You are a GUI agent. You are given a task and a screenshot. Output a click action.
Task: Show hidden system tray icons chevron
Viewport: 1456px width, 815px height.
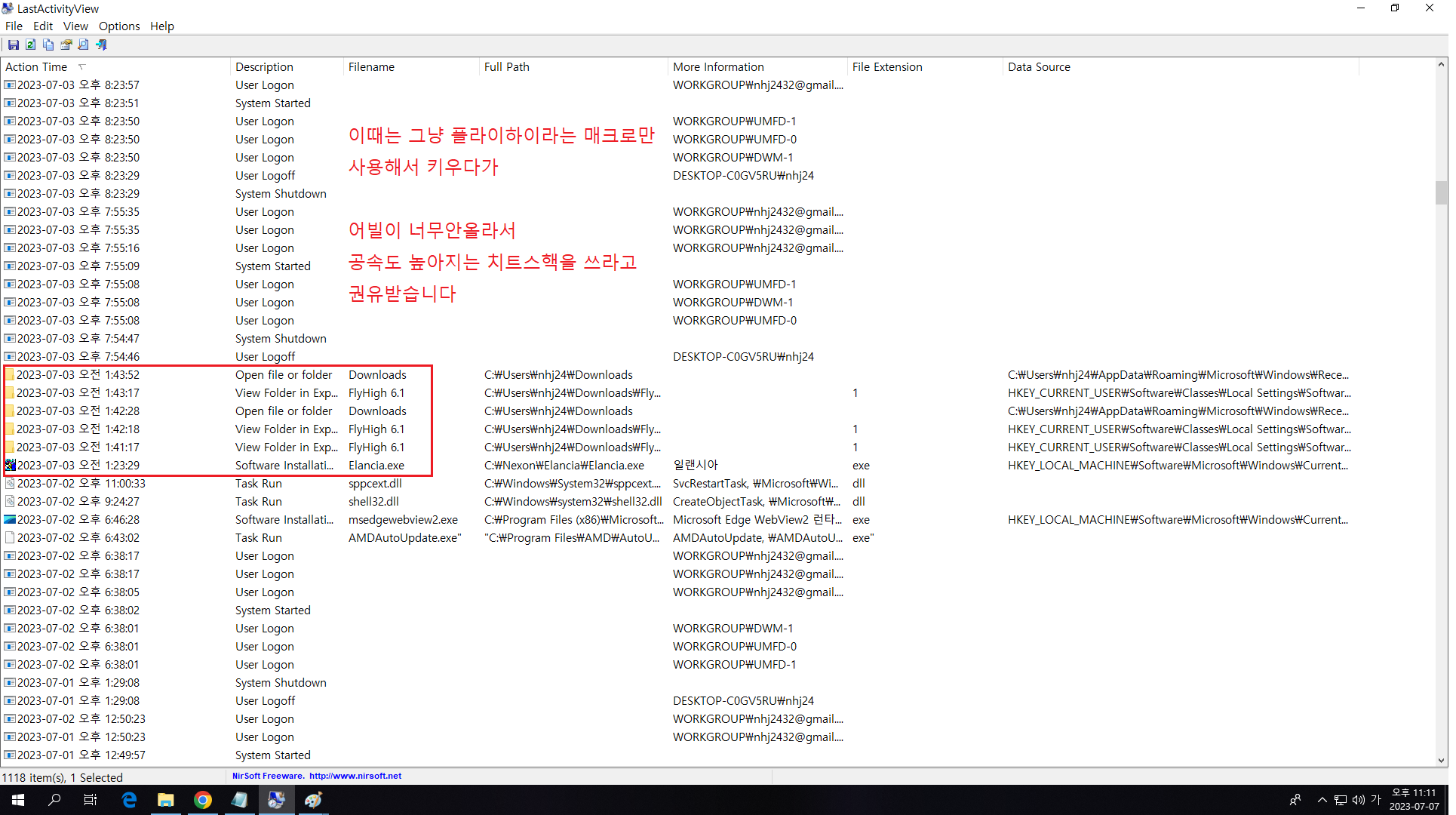tap(1322, 800)
